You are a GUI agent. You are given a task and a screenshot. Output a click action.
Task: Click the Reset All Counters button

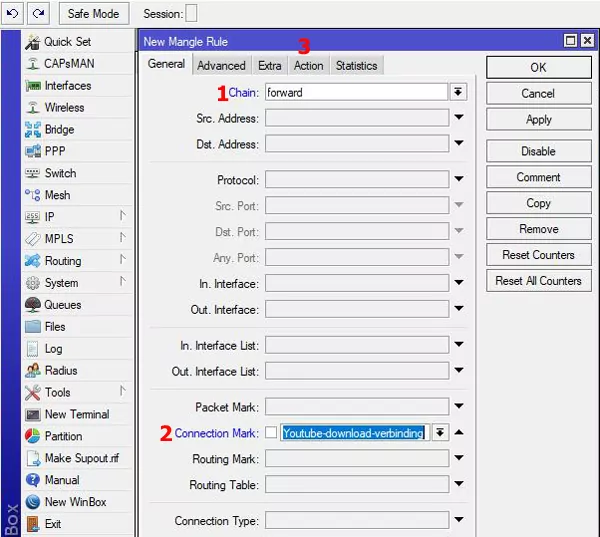538,281
